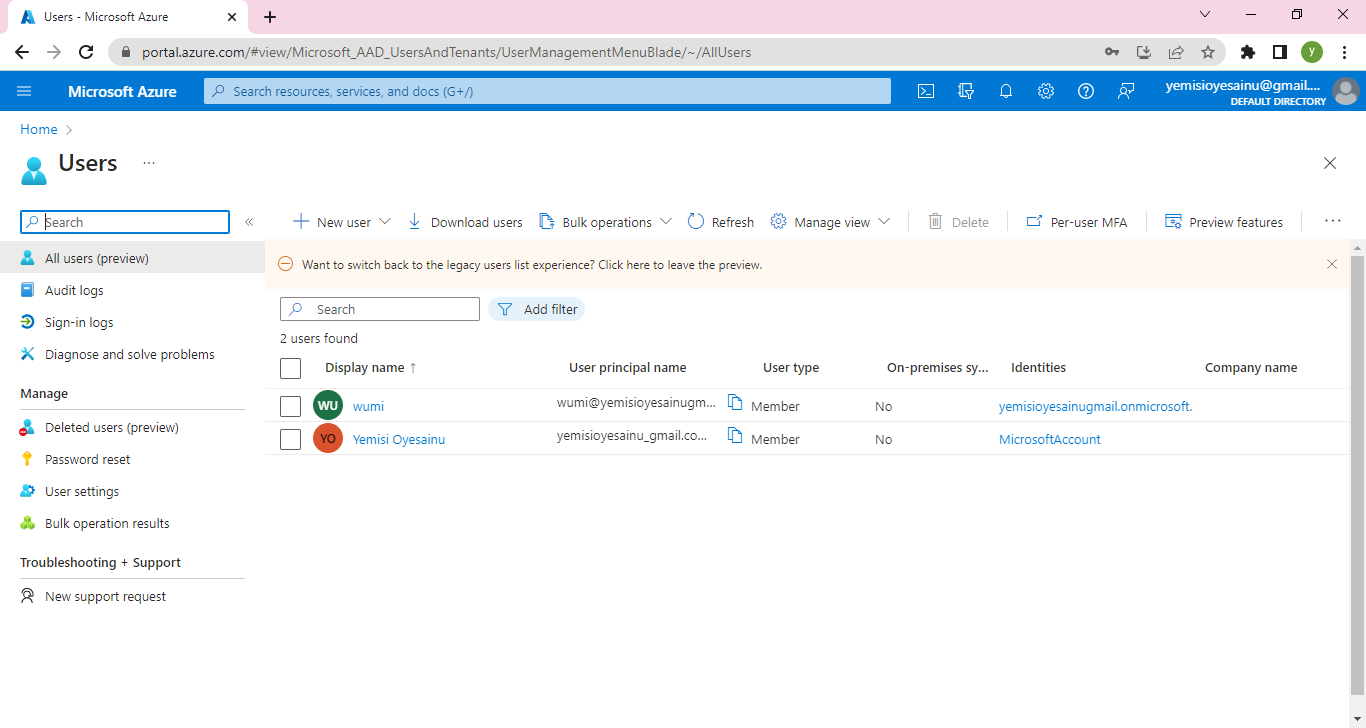The width and height of the screenshot is (1366, 728).
Task: Open a new browser tab
Action: point(270,17)
